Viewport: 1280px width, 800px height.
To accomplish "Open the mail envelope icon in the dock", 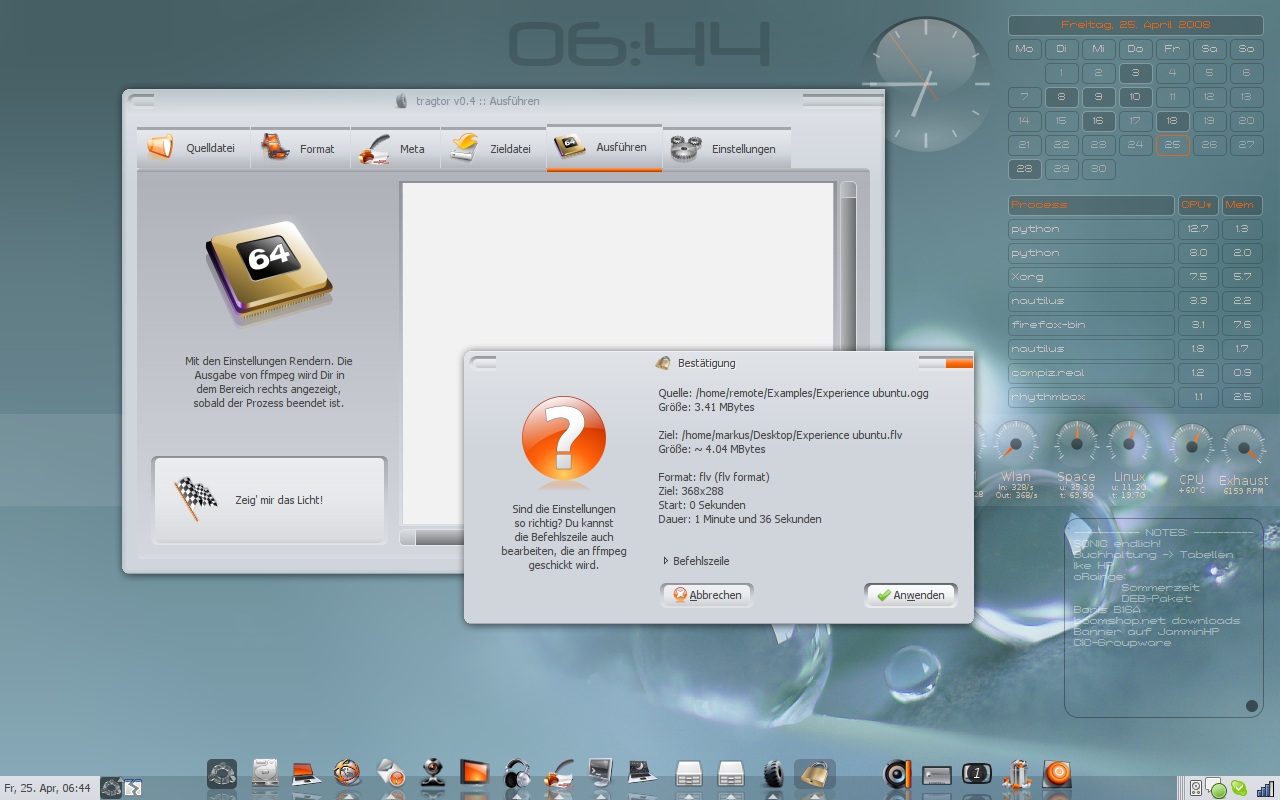I will click(x=390, y=773).
